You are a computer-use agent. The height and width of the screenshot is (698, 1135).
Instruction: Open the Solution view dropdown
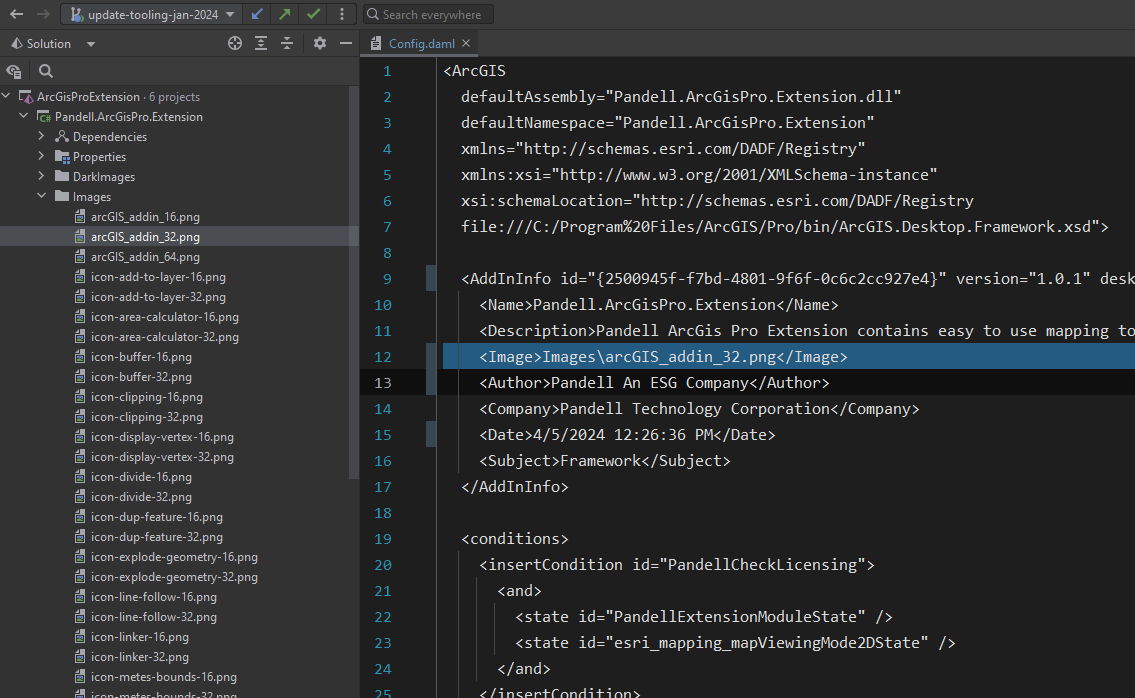coord(91,44)
